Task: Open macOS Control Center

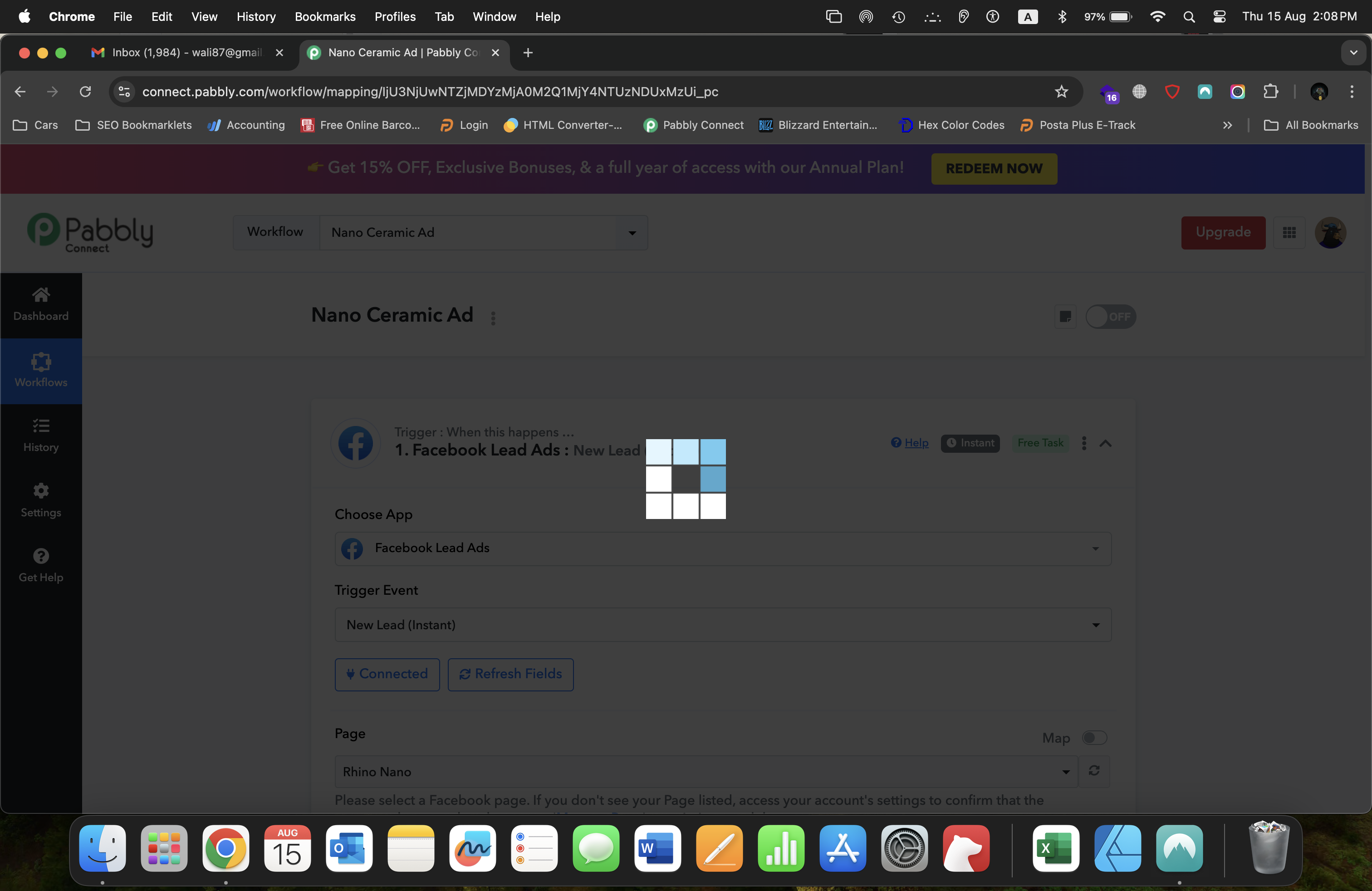Action: pos(1219,17)
